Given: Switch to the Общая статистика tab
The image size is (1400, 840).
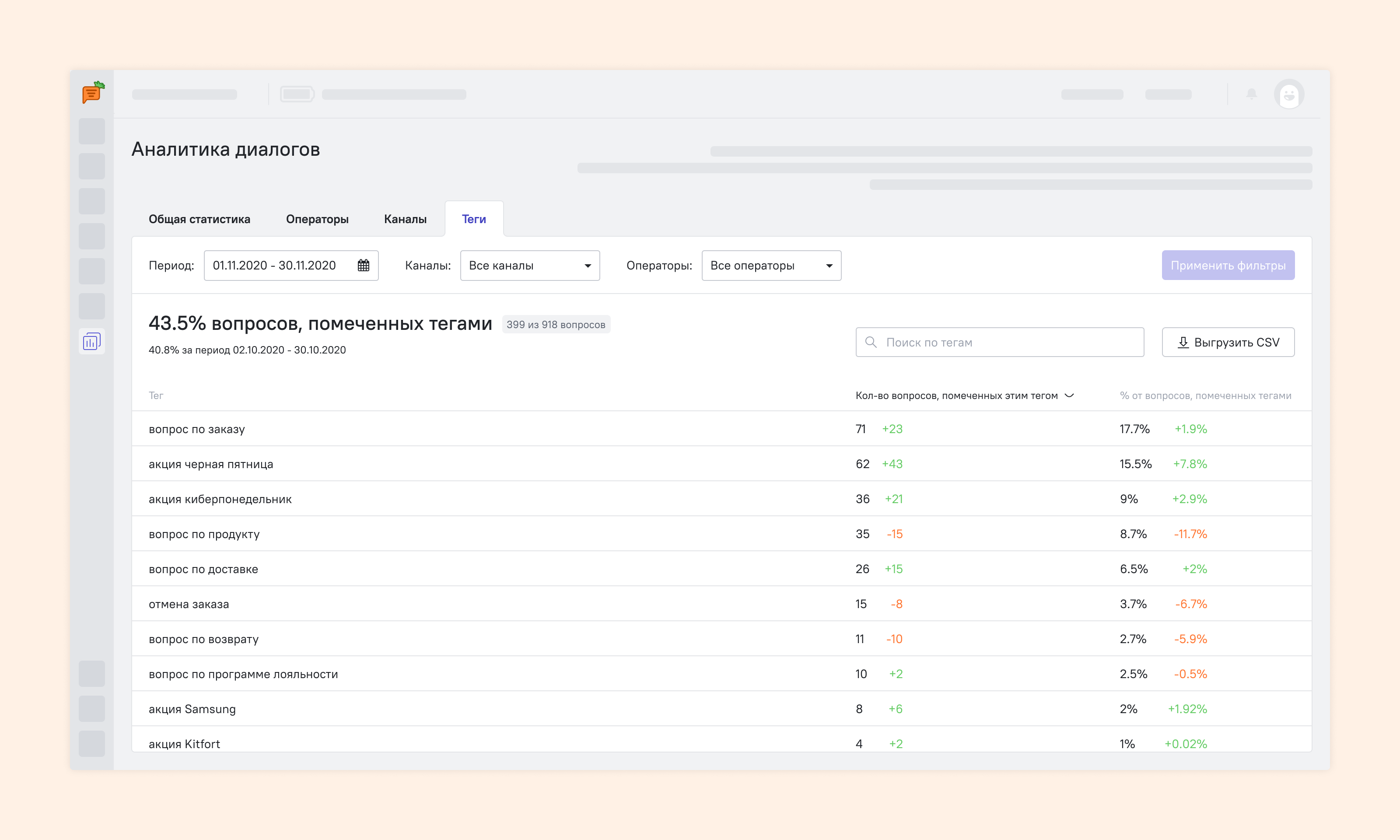Looking at the screenshot, I should pos(199,219).
